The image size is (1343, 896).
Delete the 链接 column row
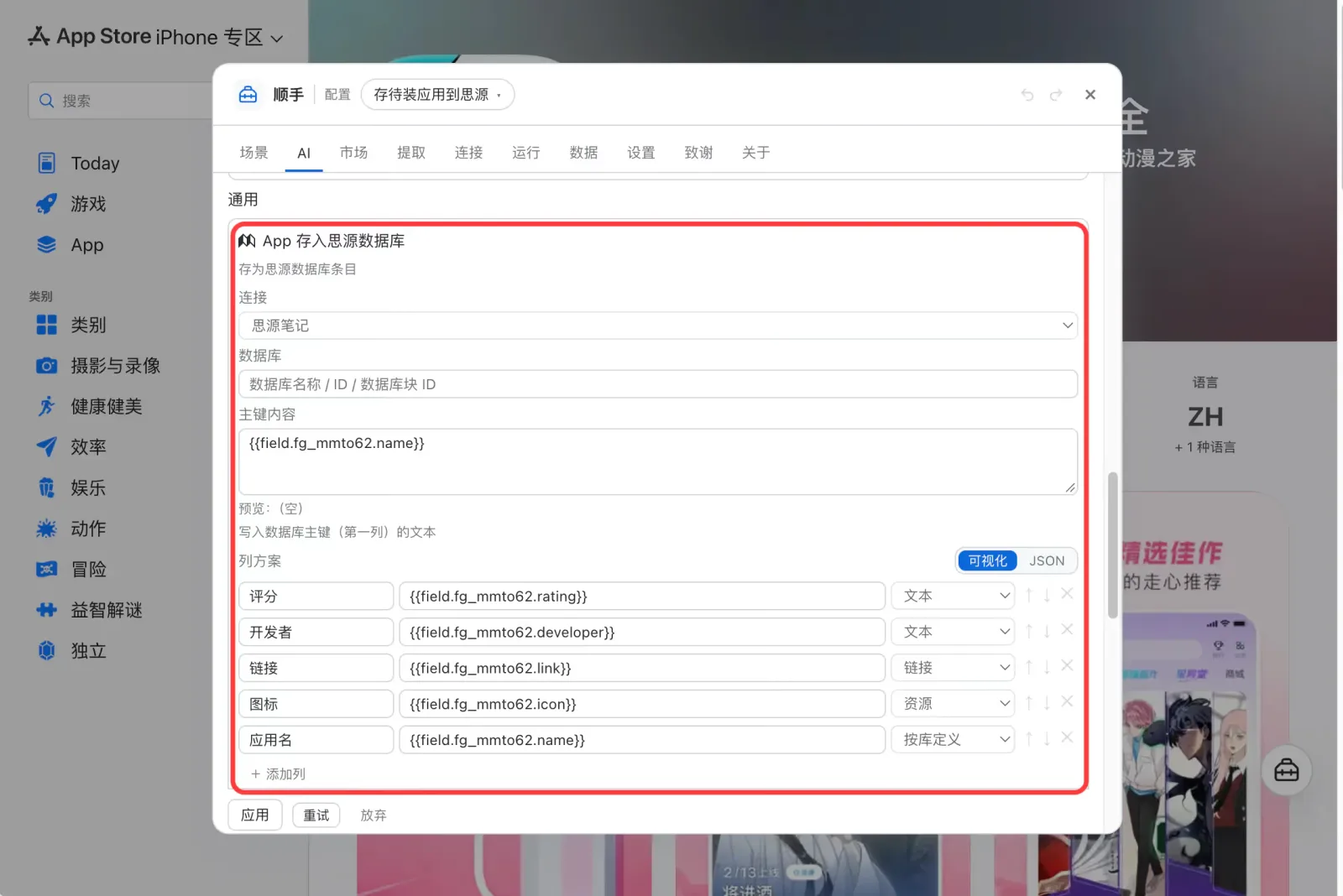point(1067,666)
